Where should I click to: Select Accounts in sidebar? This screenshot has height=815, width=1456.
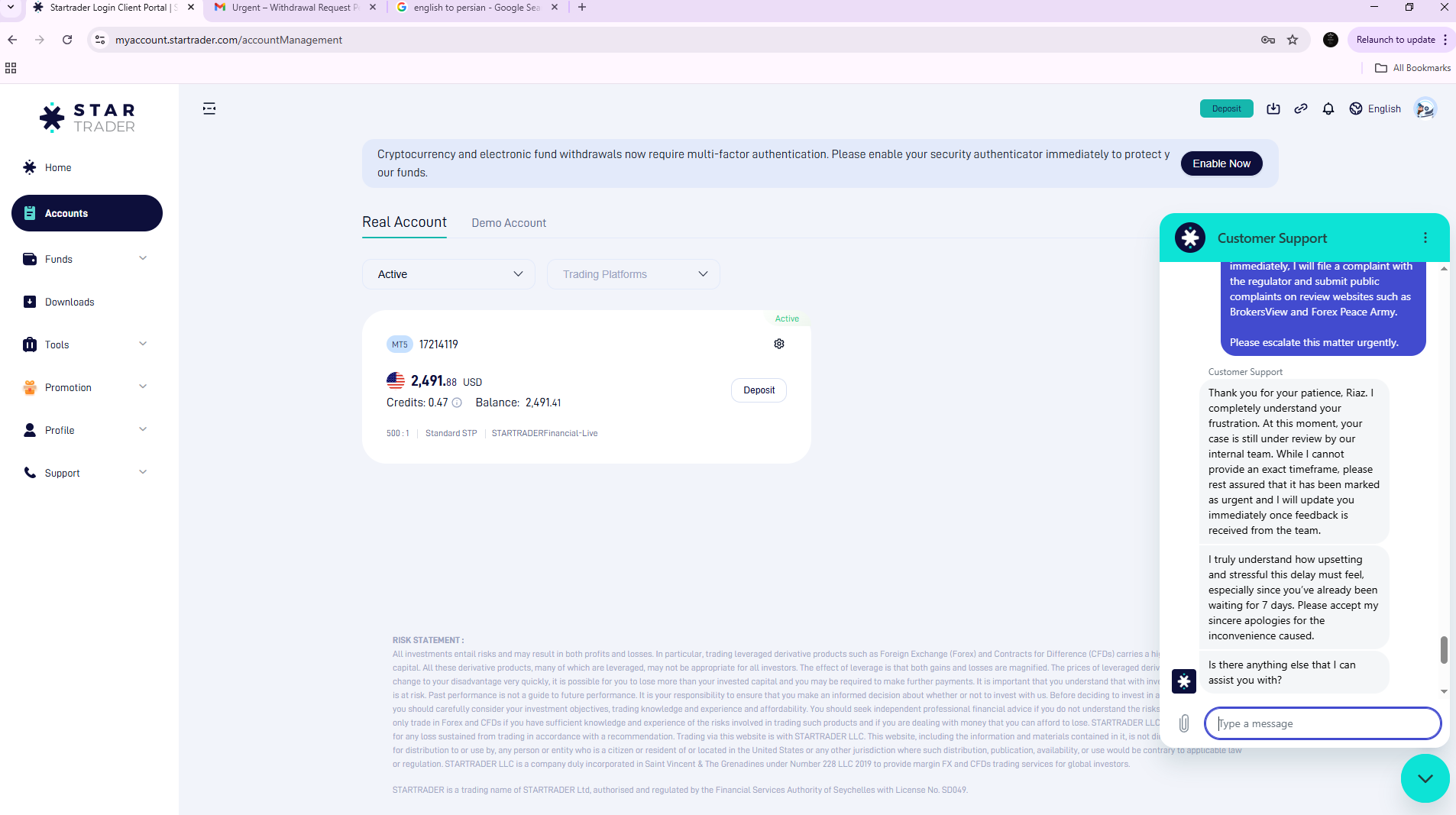[87, 213]
